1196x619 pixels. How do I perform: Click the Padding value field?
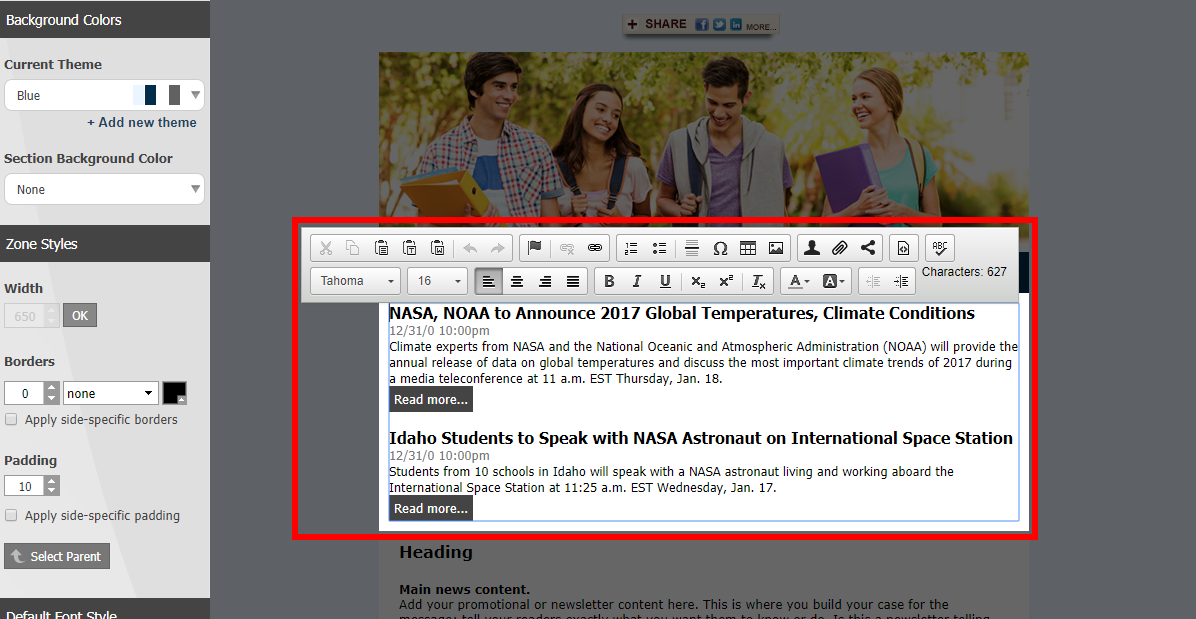point(25,486)
